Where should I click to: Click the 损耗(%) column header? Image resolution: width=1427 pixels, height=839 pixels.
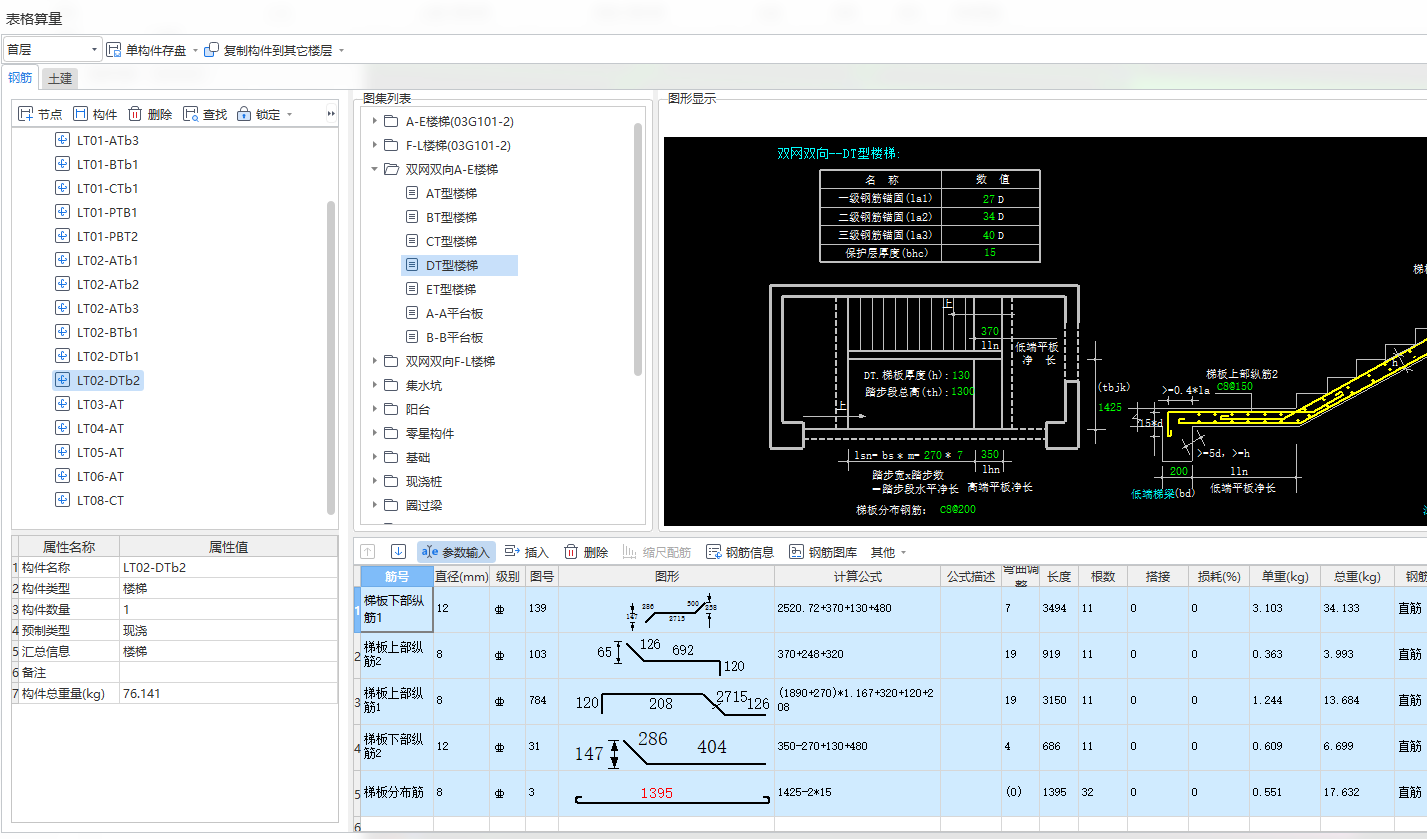(1219, 576)
